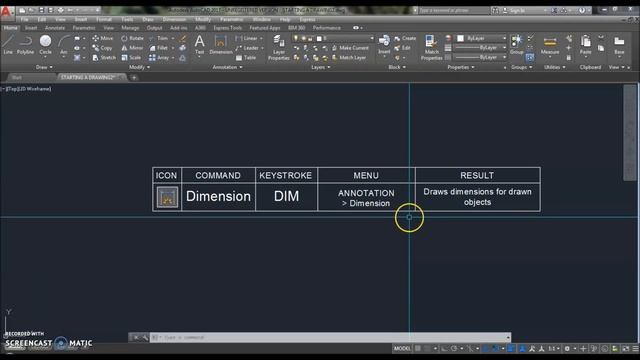Open the object color ByLayer dropdown
Screen dimensions: 640x360
(481, 38)
